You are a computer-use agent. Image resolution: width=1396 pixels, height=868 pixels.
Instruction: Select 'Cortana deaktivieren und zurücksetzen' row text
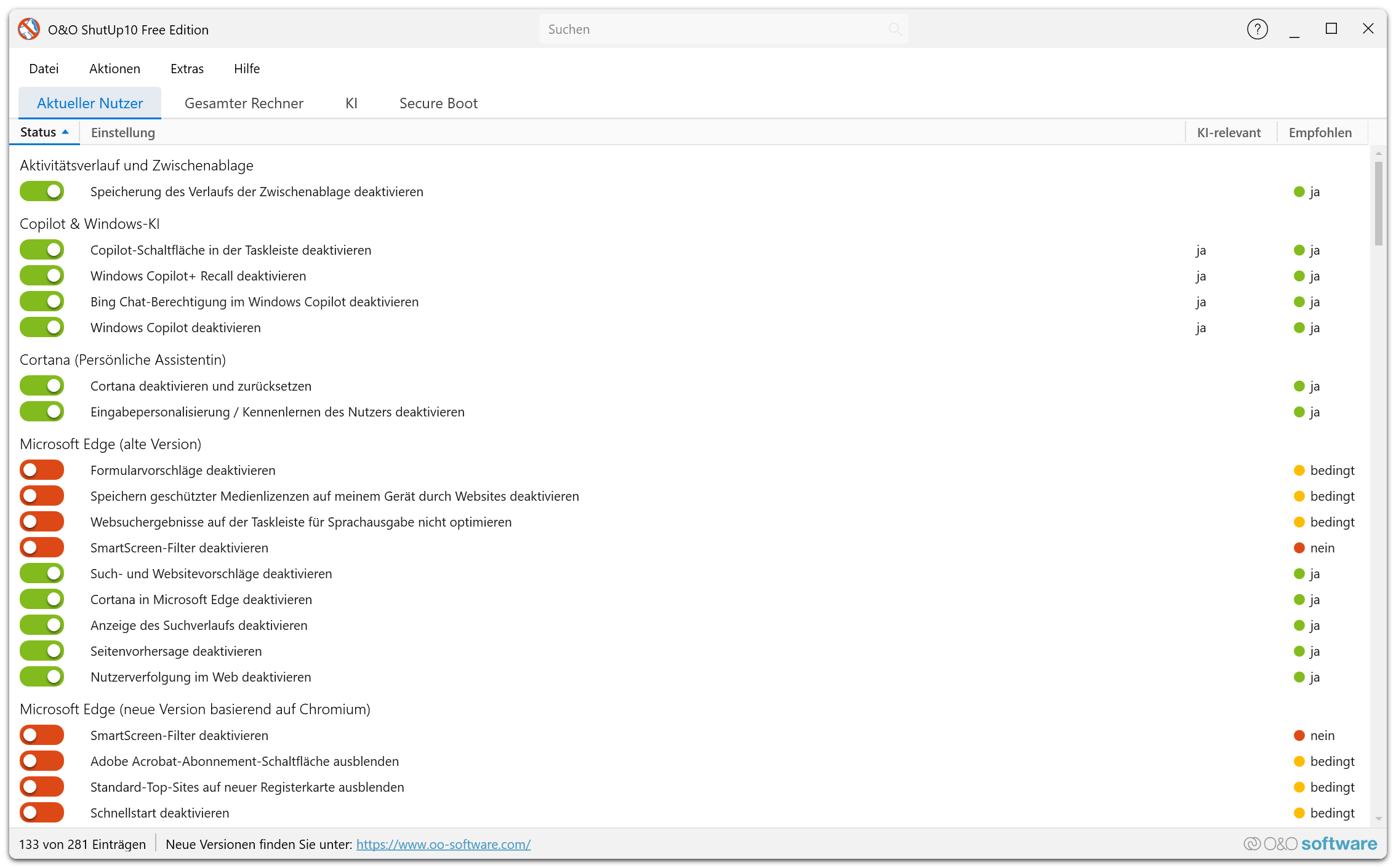point(201,386)
